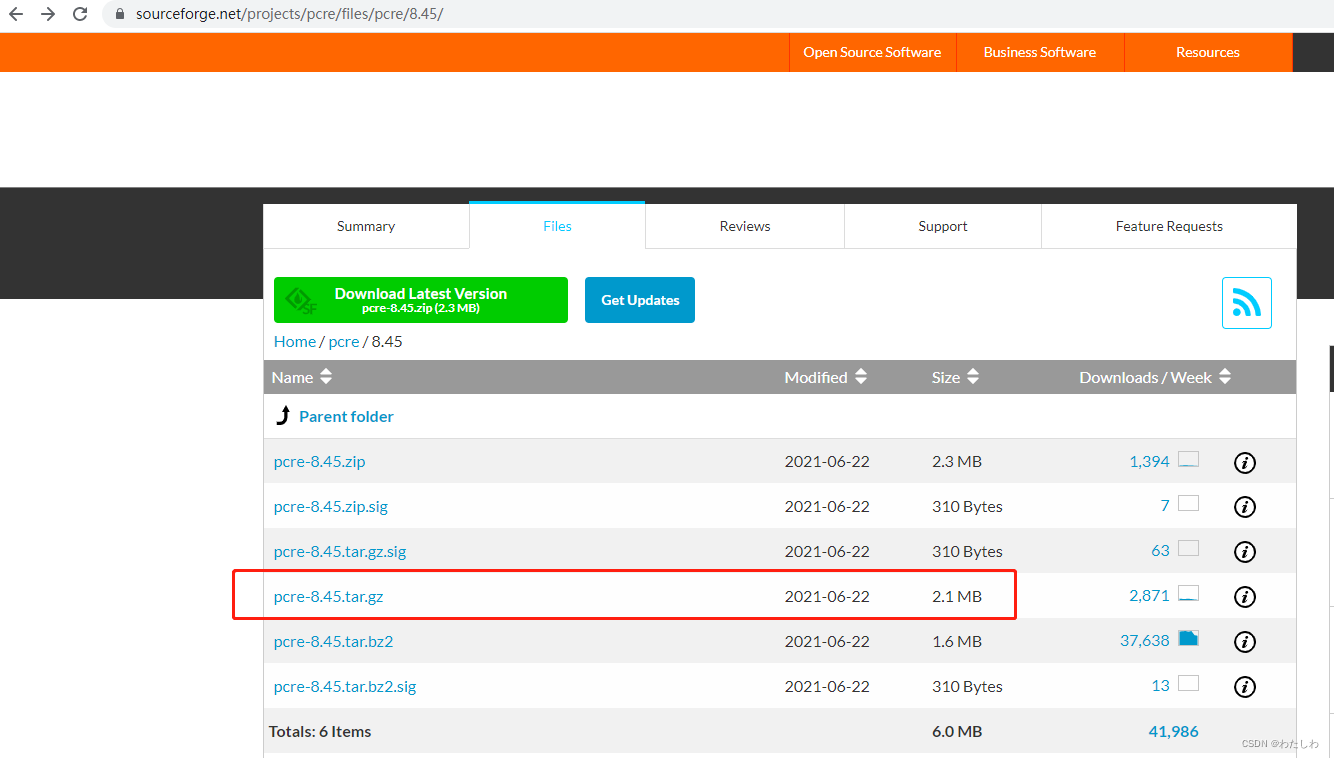This screenshot has width=1334, height=758.
Task: Open the Resources menu
Action: click(x=1208, y=52)
